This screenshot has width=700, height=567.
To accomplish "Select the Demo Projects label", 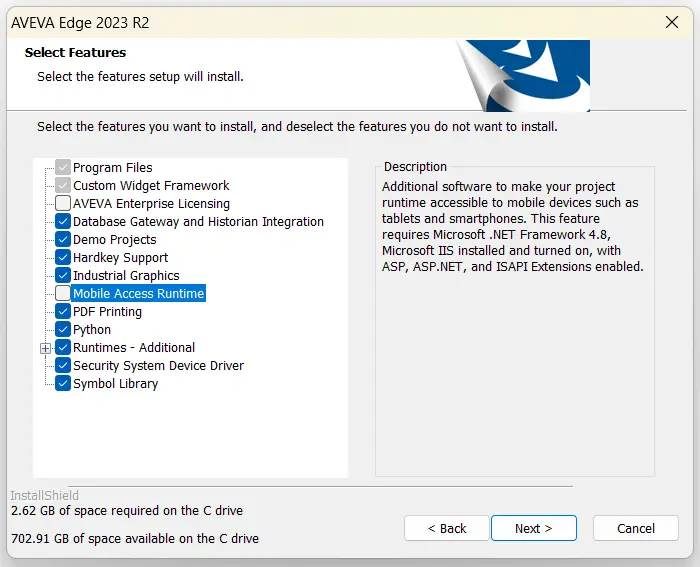I will (x=115, y=240).
